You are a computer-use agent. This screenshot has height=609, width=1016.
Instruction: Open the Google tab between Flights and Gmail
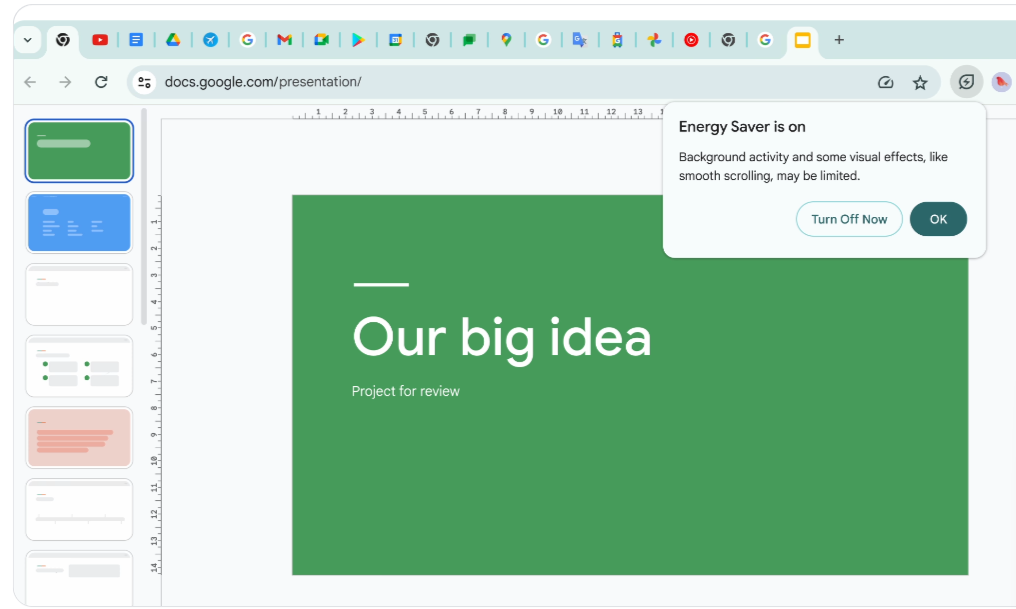tap(247, 40)
